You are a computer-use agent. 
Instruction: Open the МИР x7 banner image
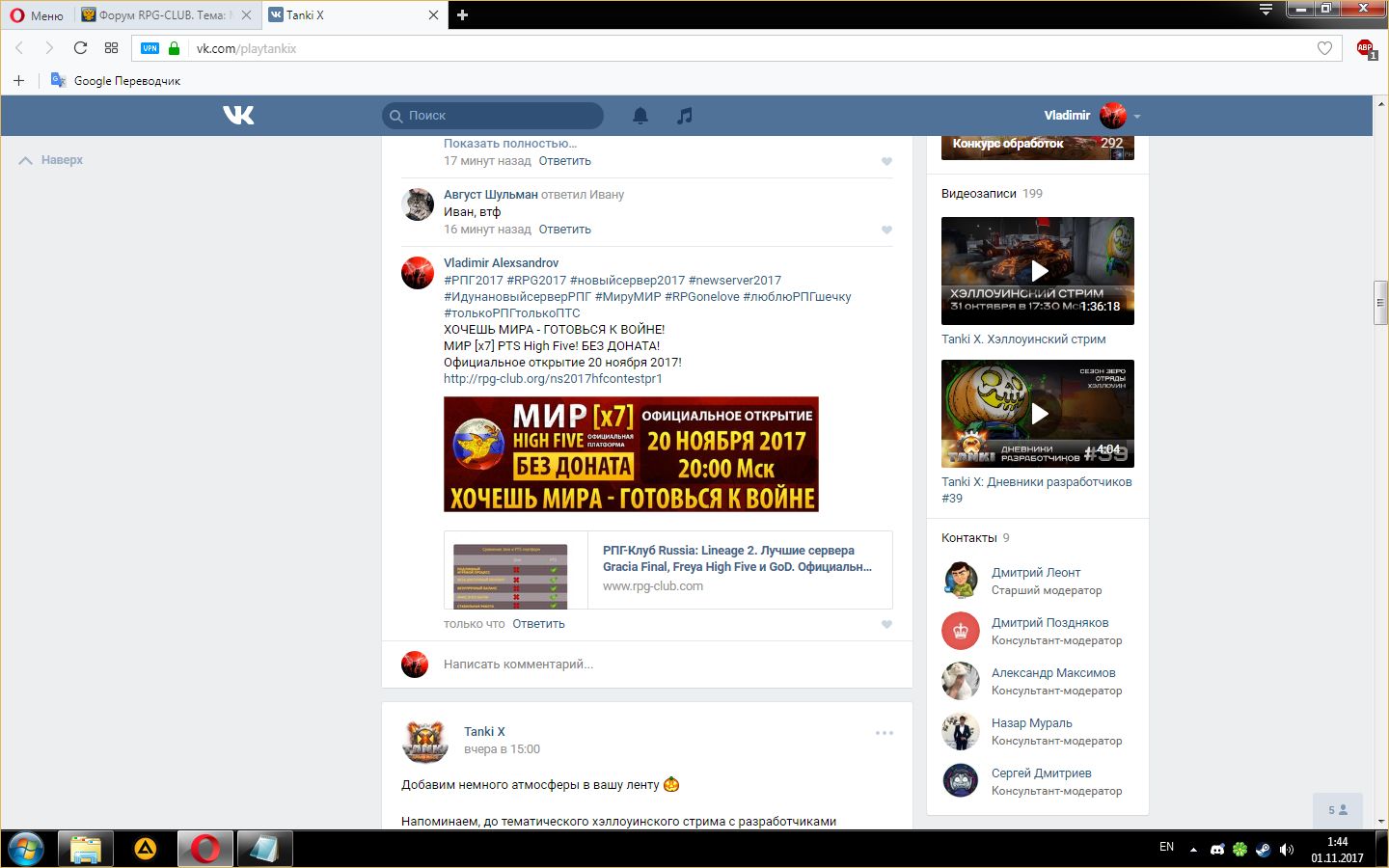tap(631, 454)
